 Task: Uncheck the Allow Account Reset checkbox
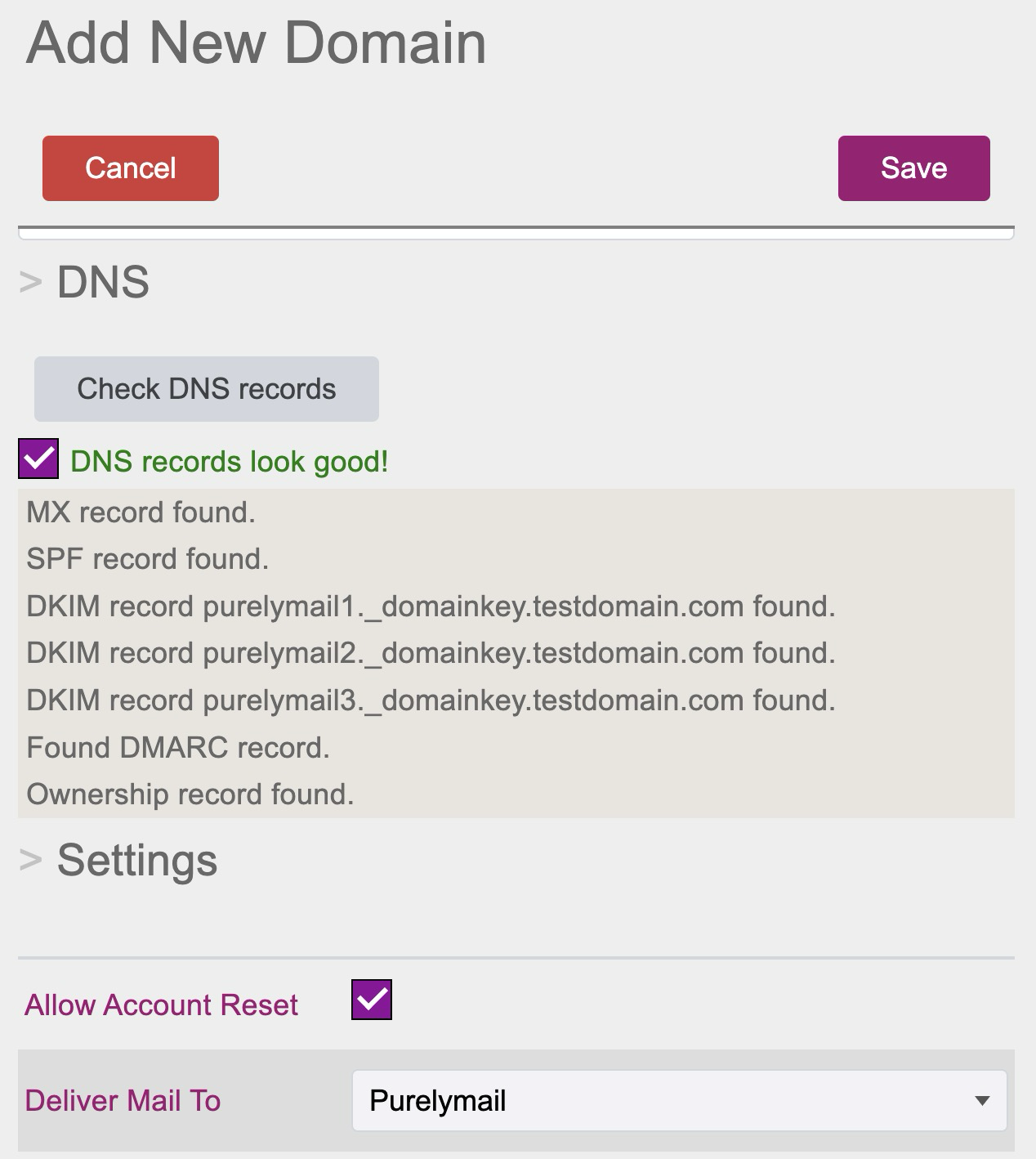372,1000
